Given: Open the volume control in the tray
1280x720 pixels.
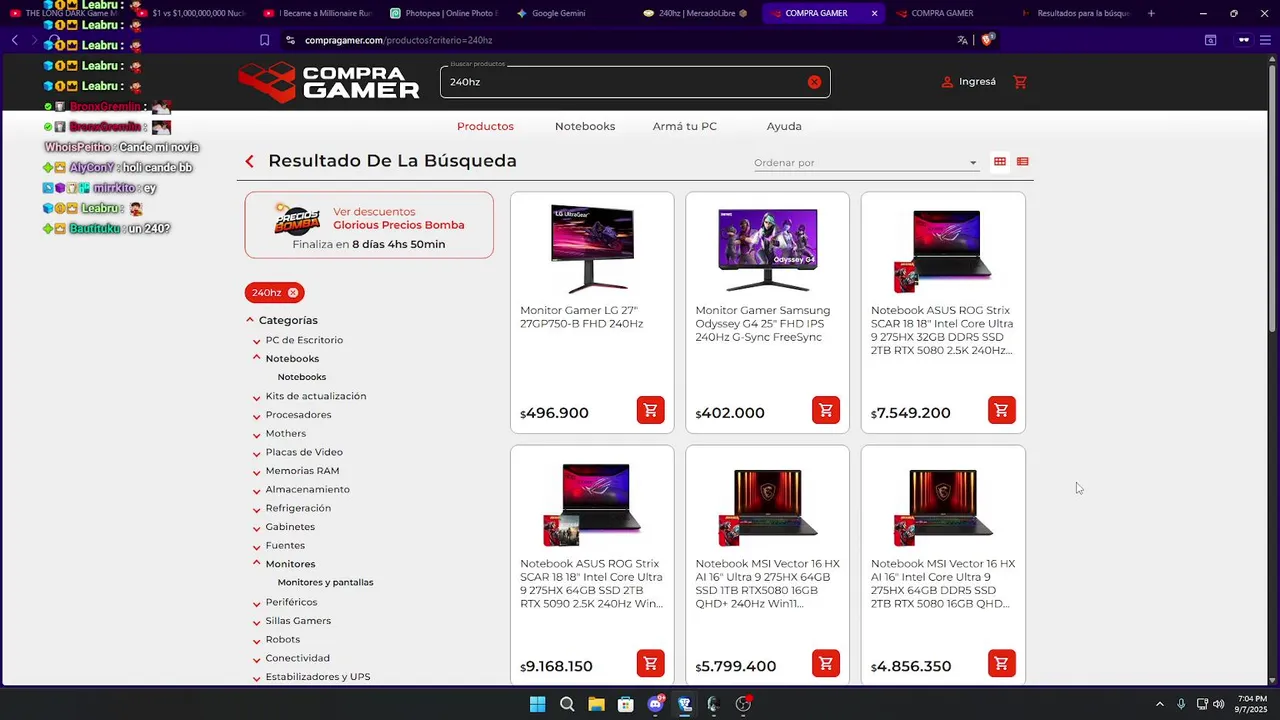Looking at the screenshot, I should pyautogui.click(x=1218, y=704).
